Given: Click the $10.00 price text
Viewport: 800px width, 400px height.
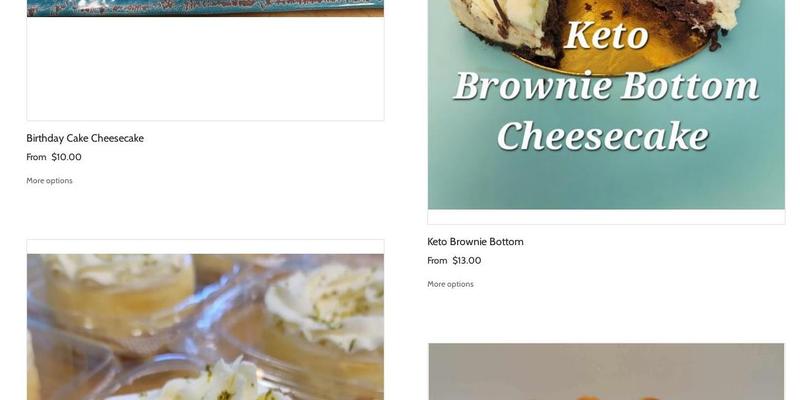Looking at the screenshot, I should 66,157.
